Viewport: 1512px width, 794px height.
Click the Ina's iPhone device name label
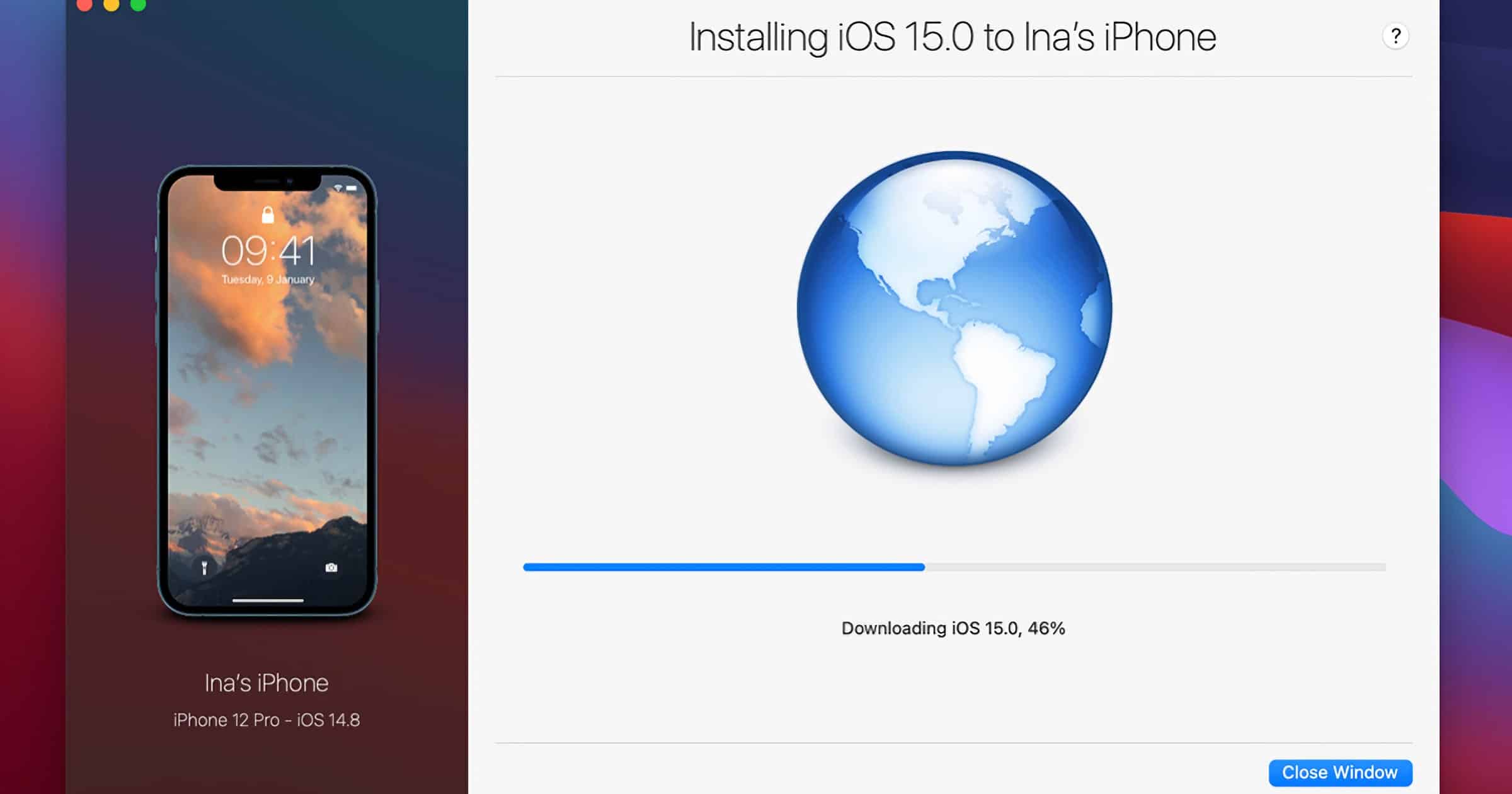click(266, 683)
